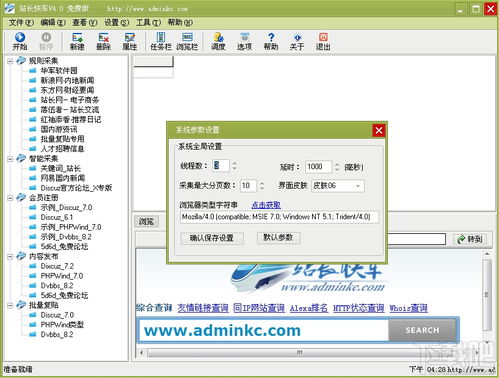This screenshot has height=378, width=499.
Task: Click the browser user-agent string field
Action: (x=279, y=217)
